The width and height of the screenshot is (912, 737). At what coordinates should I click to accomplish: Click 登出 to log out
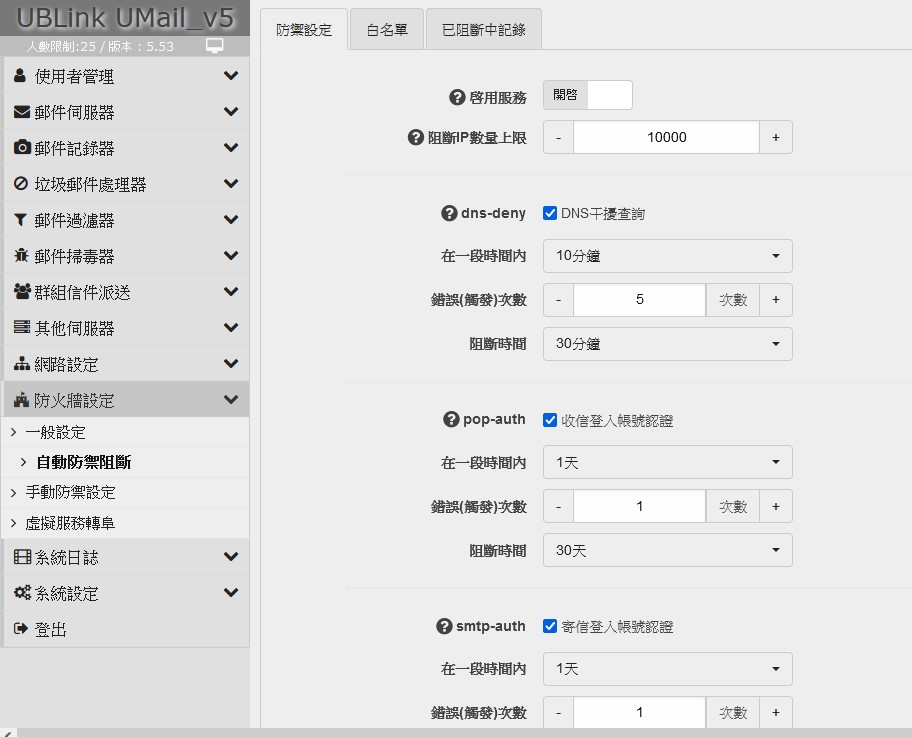pyautogui.click(x=50, y=629)
